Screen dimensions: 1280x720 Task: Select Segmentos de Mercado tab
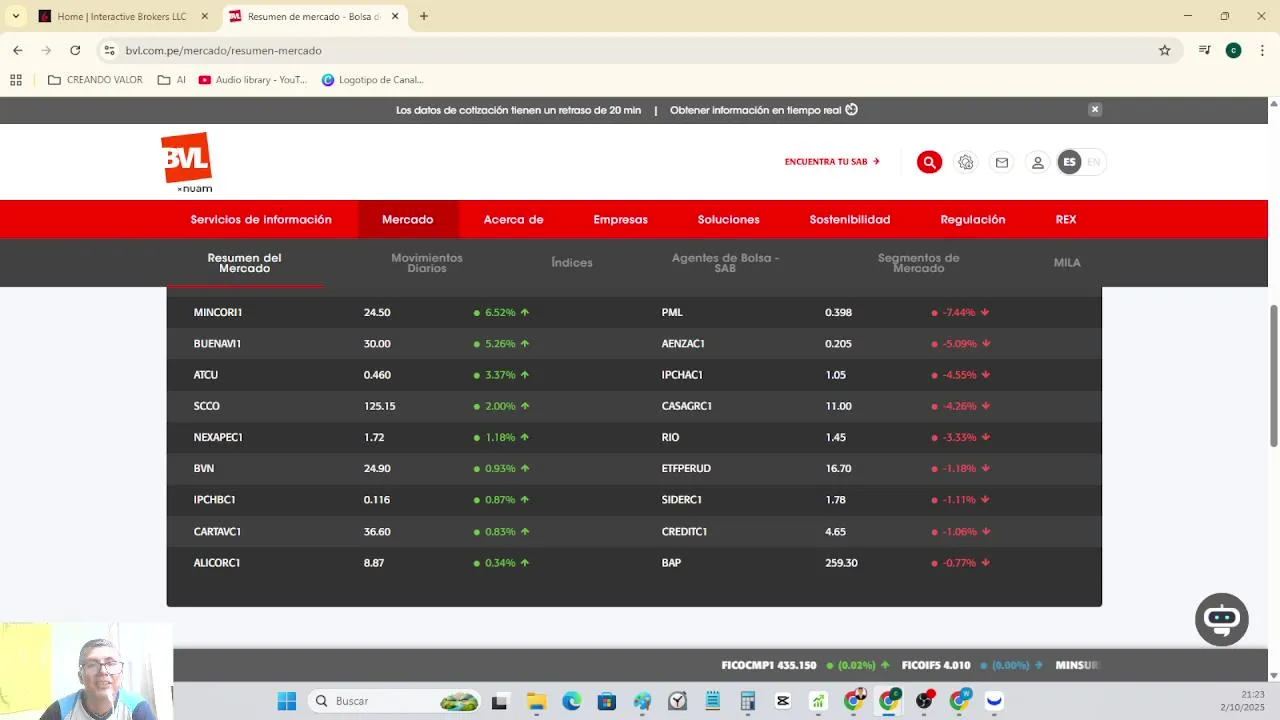(x=918, y=263)
